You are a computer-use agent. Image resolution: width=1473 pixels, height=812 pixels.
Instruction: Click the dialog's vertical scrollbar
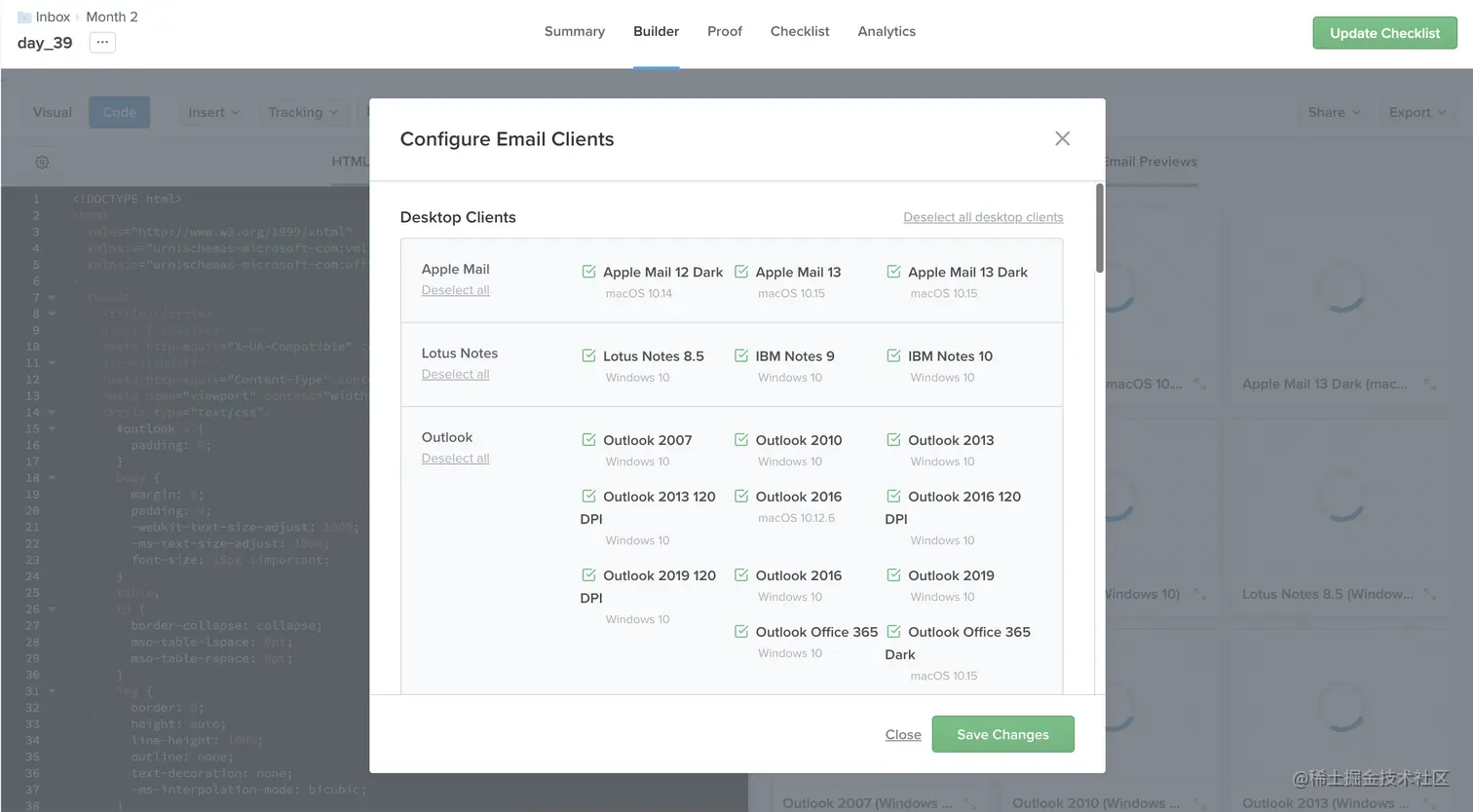(1100, 228)
